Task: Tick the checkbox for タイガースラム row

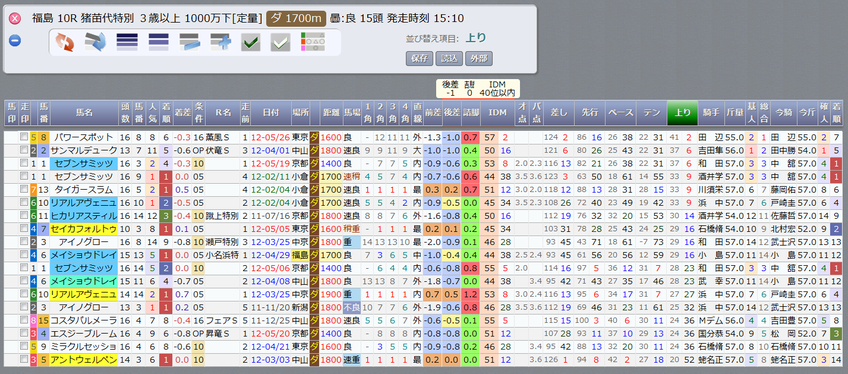Action: pyautogui.click(x=23, y=190)
